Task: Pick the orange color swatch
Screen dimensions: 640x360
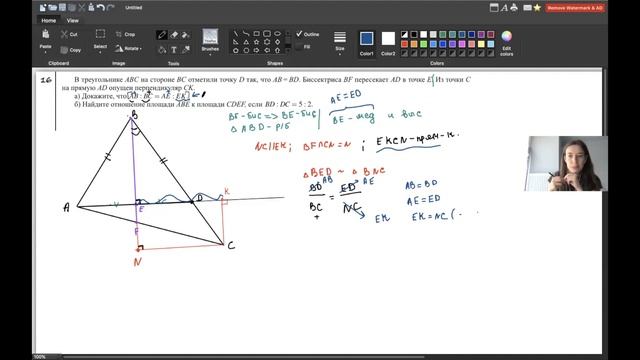Action: (414, 44)
